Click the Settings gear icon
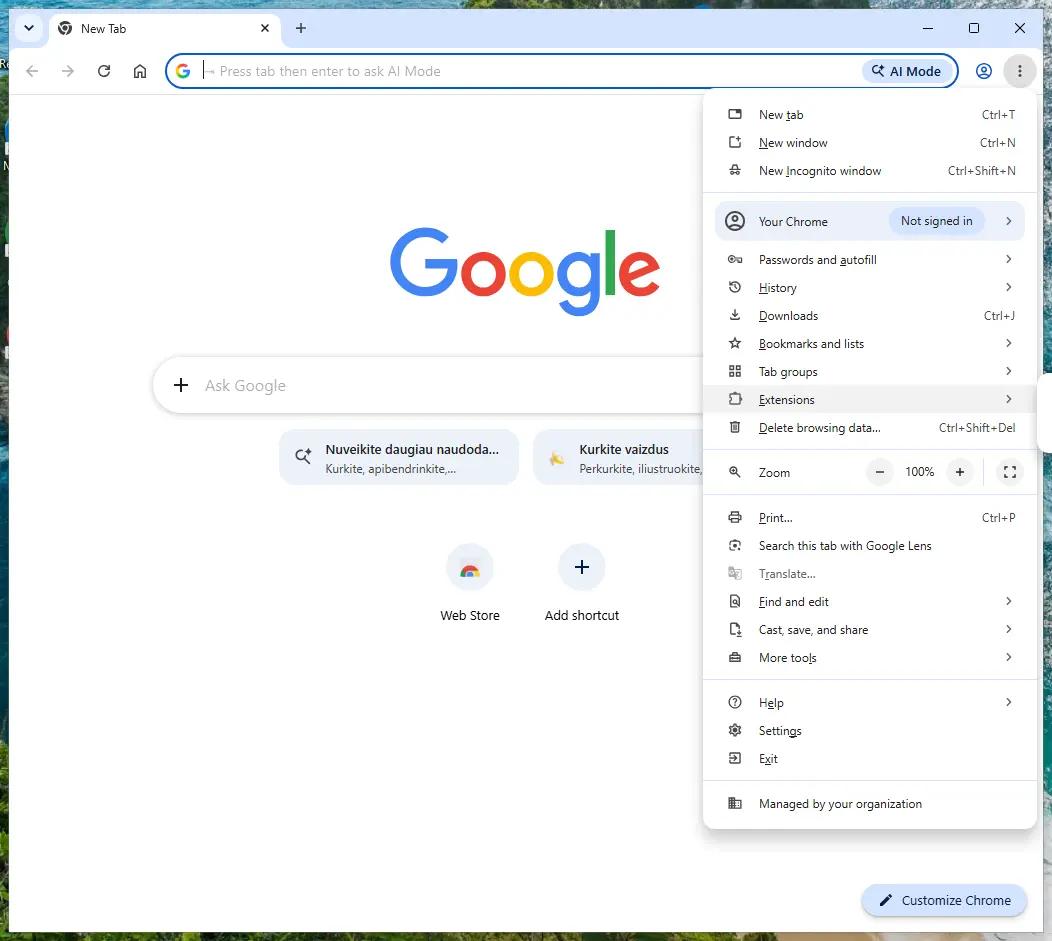This screenshot has height=941, width=1052. pos(735,730)
